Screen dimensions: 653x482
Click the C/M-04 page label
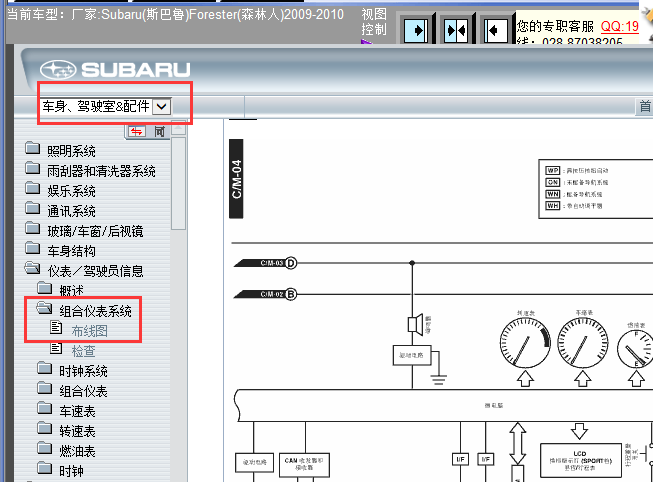[x=236, y=179]
